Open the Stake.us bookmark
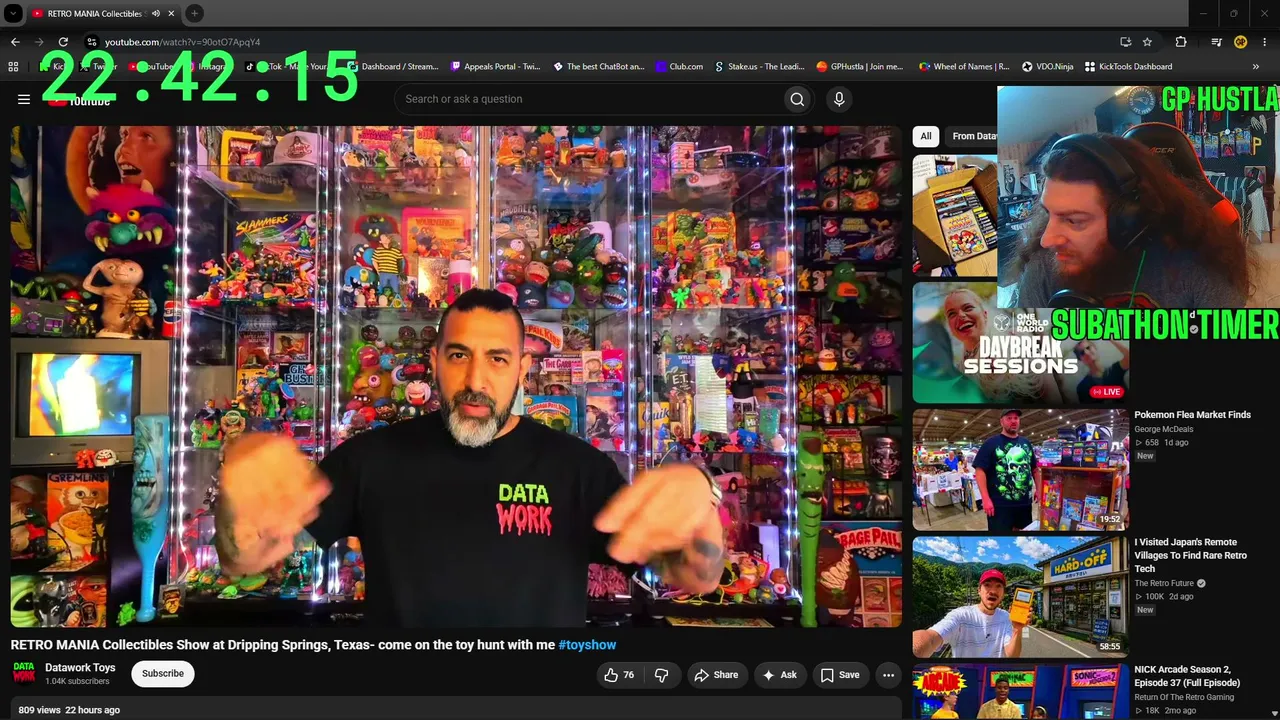Screen dimensions: 1280x720 coord(759,67)
